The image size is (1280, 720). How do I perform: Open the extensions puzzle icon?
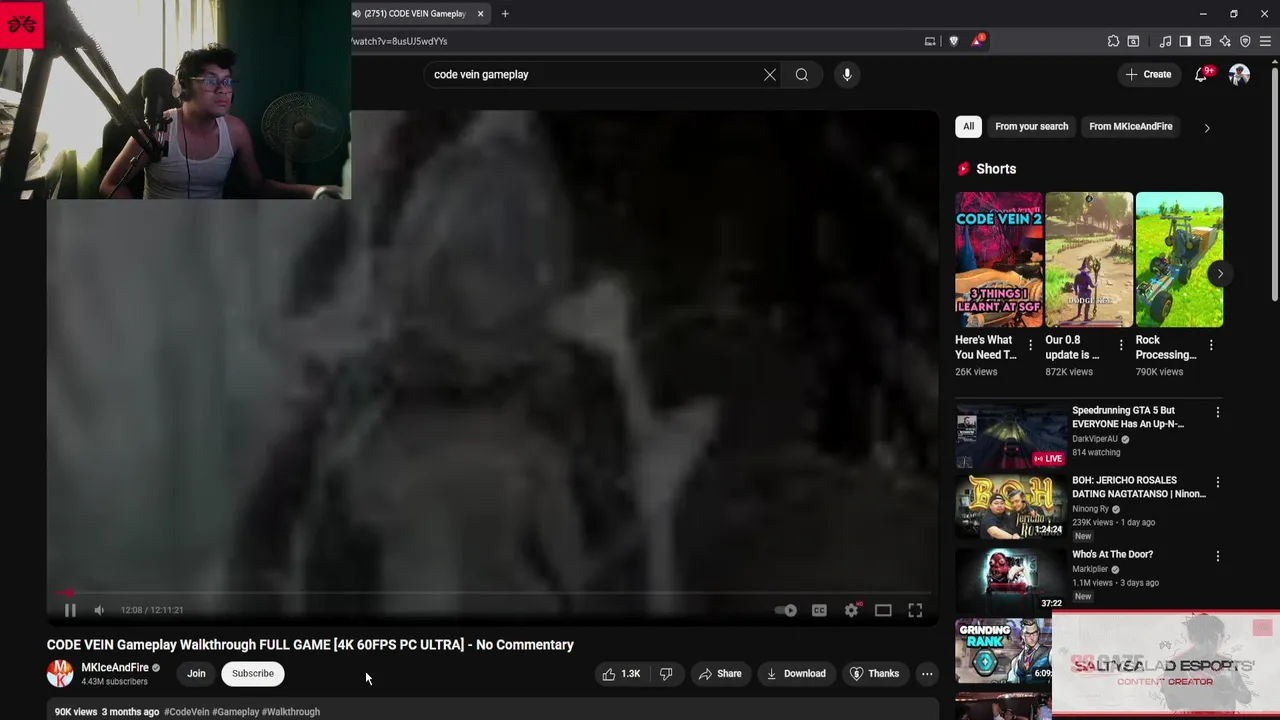tap(1113, 41)
